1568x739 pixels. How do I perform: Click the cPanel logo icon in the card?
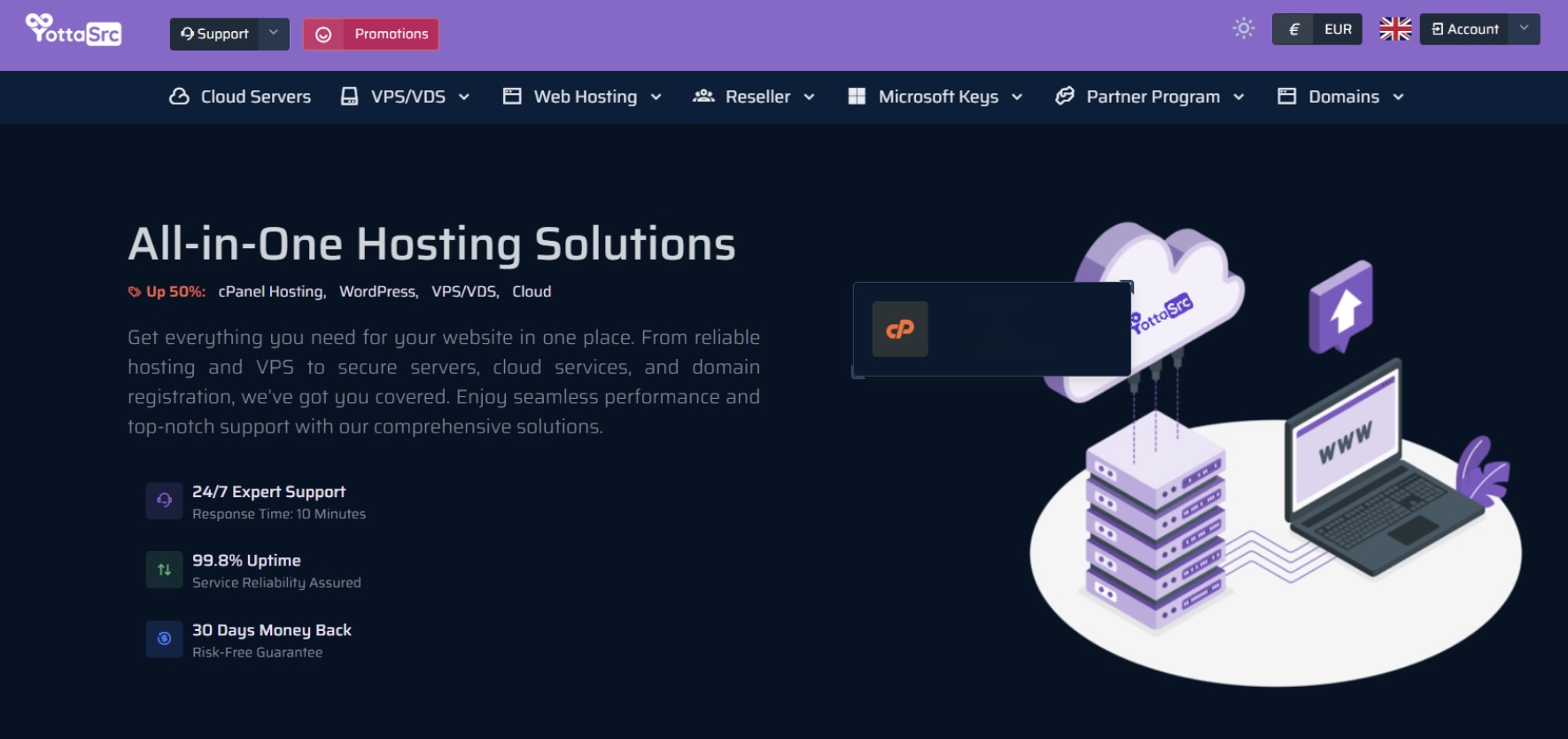(x=900, y=330)
